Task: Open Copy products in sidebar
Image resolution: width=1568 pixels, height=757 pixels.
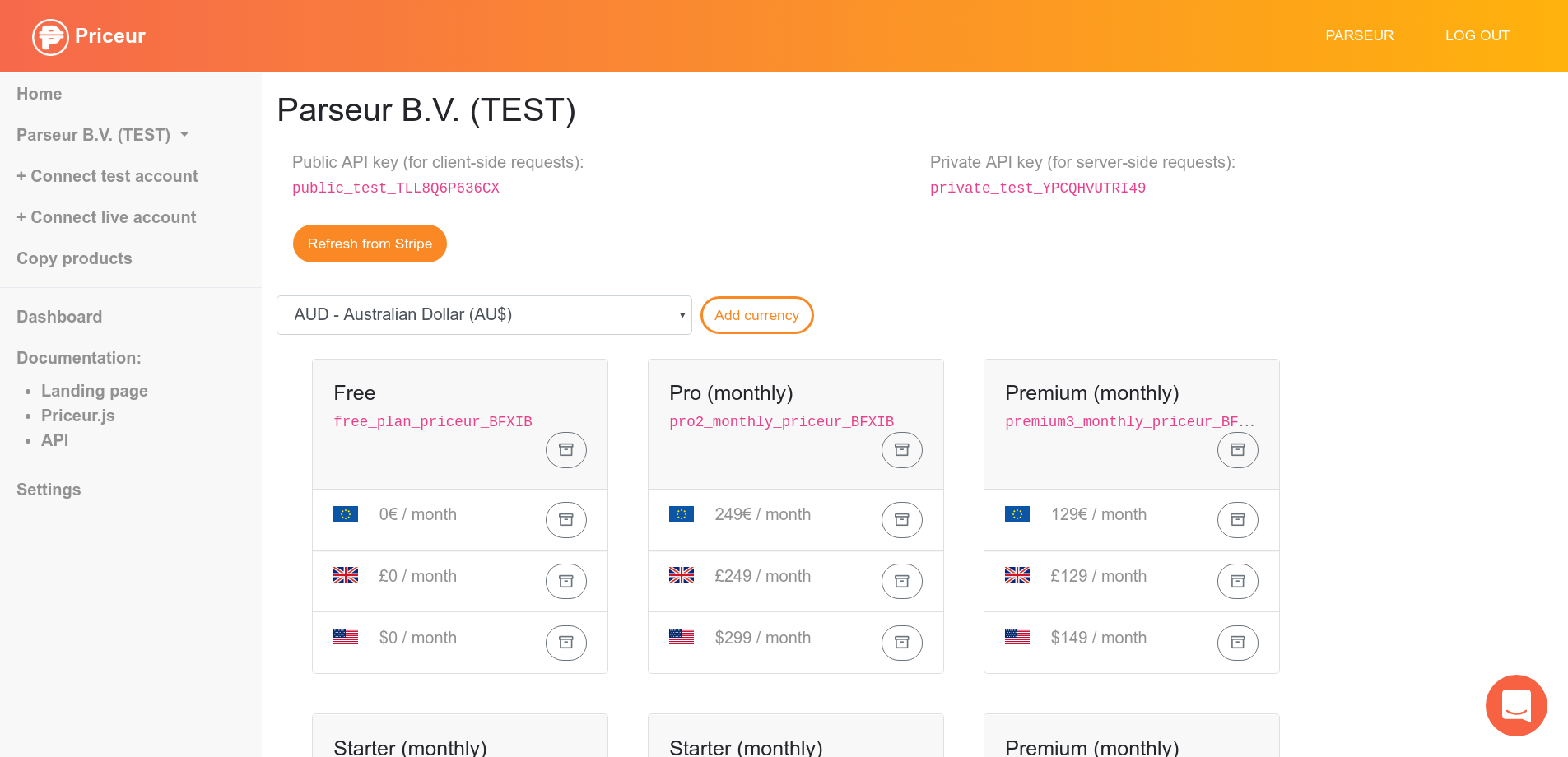Action: tap(74, 258)
